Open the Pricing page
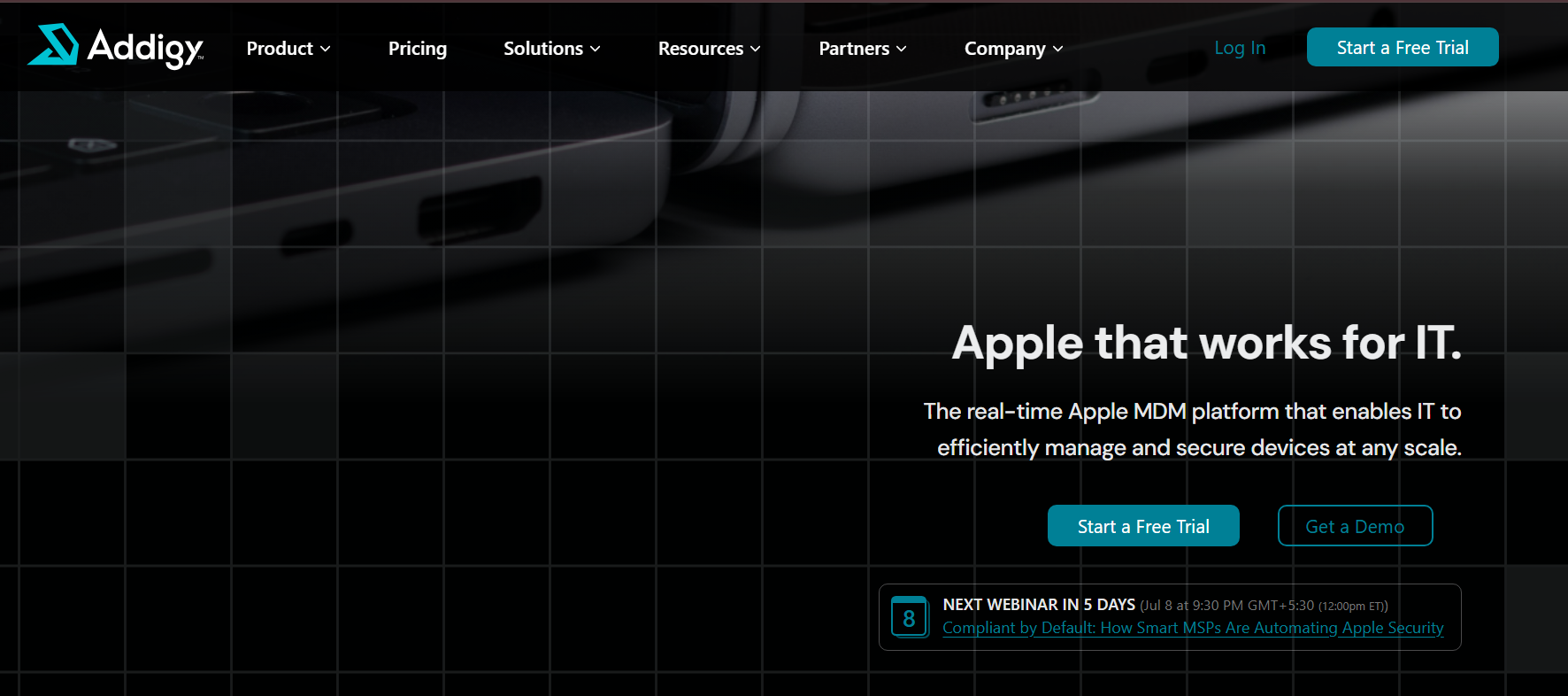Screen dimensions: 1568x696 point(418,49)
